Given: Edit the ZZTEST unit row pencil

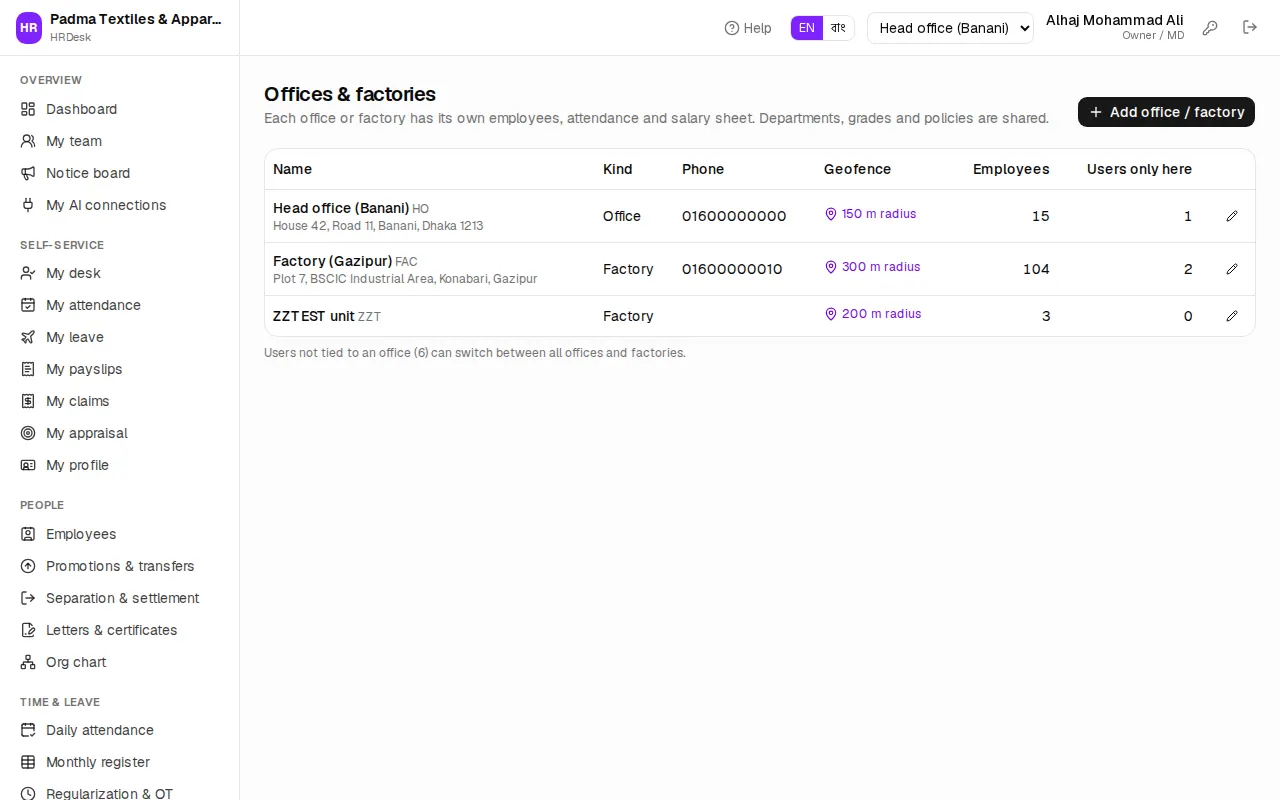Looking at the screenshot, I should click(1232, 316).
